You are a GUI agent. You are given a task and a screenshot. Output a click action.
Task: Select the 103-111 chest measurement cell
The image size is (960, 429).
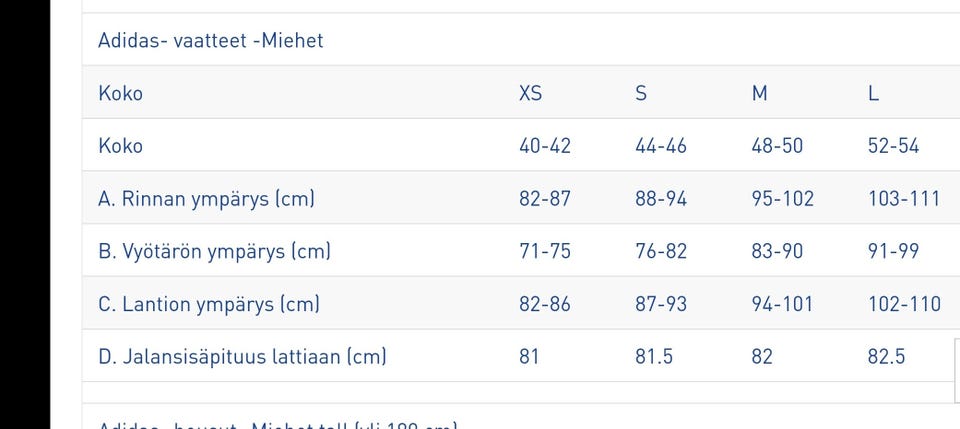click(x=904, y=198)
